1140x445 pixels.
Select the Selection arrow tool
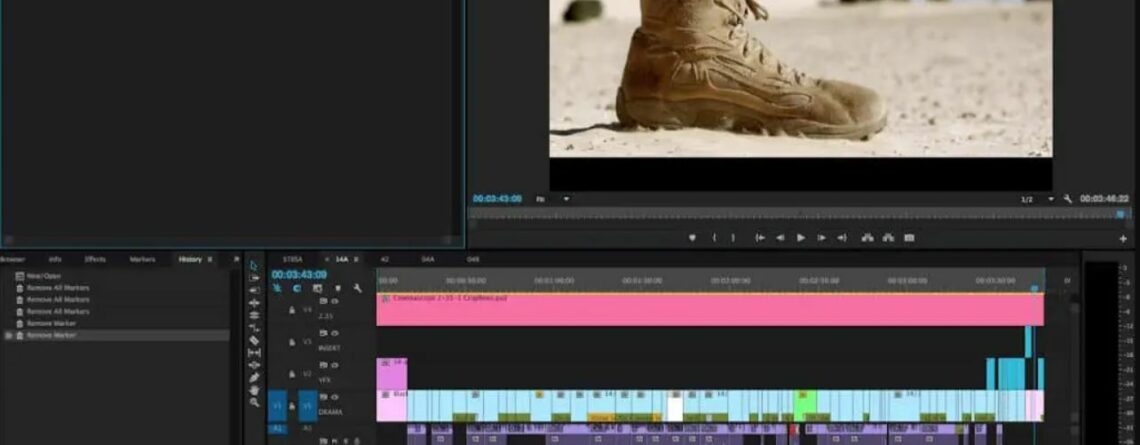254,266
